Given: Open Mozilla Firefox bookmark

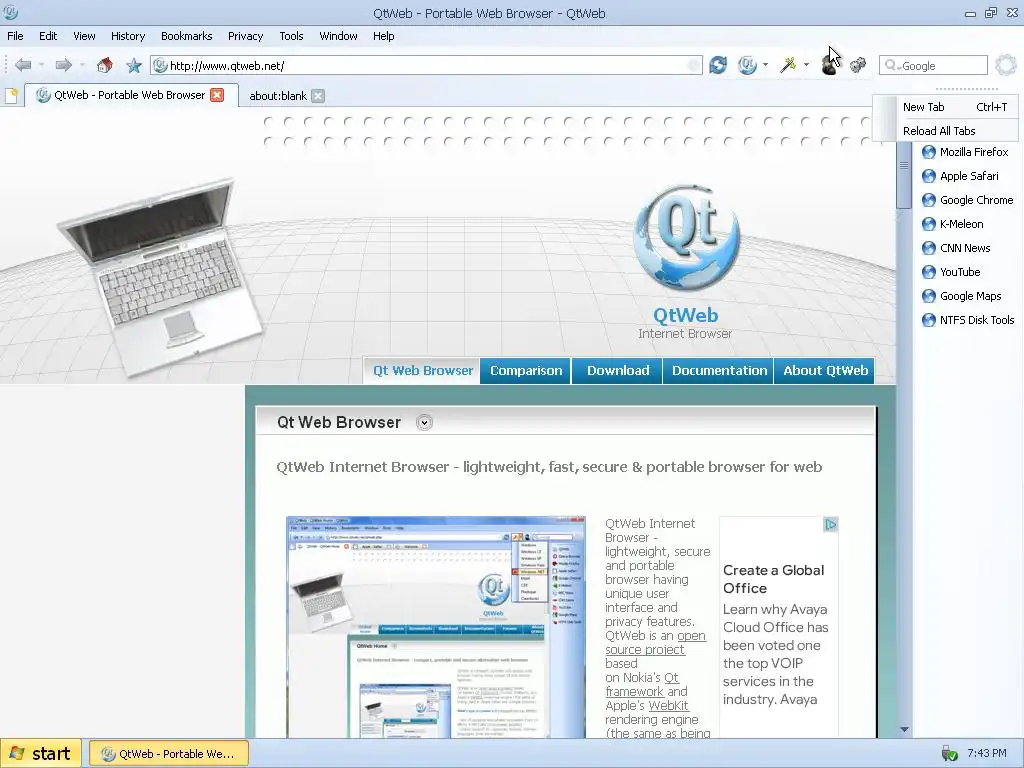Looking at the screenshot, I should coord(965,152).
